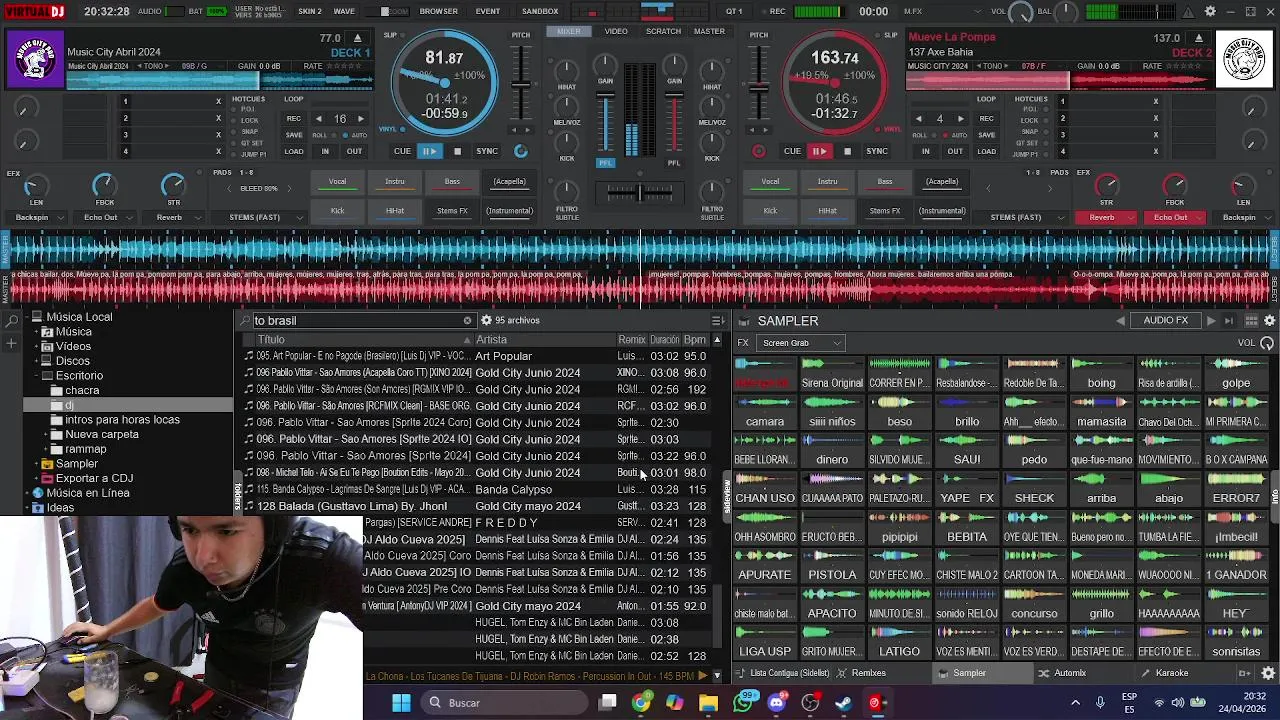Click the crossfader in the mixer

click(639, 192)
